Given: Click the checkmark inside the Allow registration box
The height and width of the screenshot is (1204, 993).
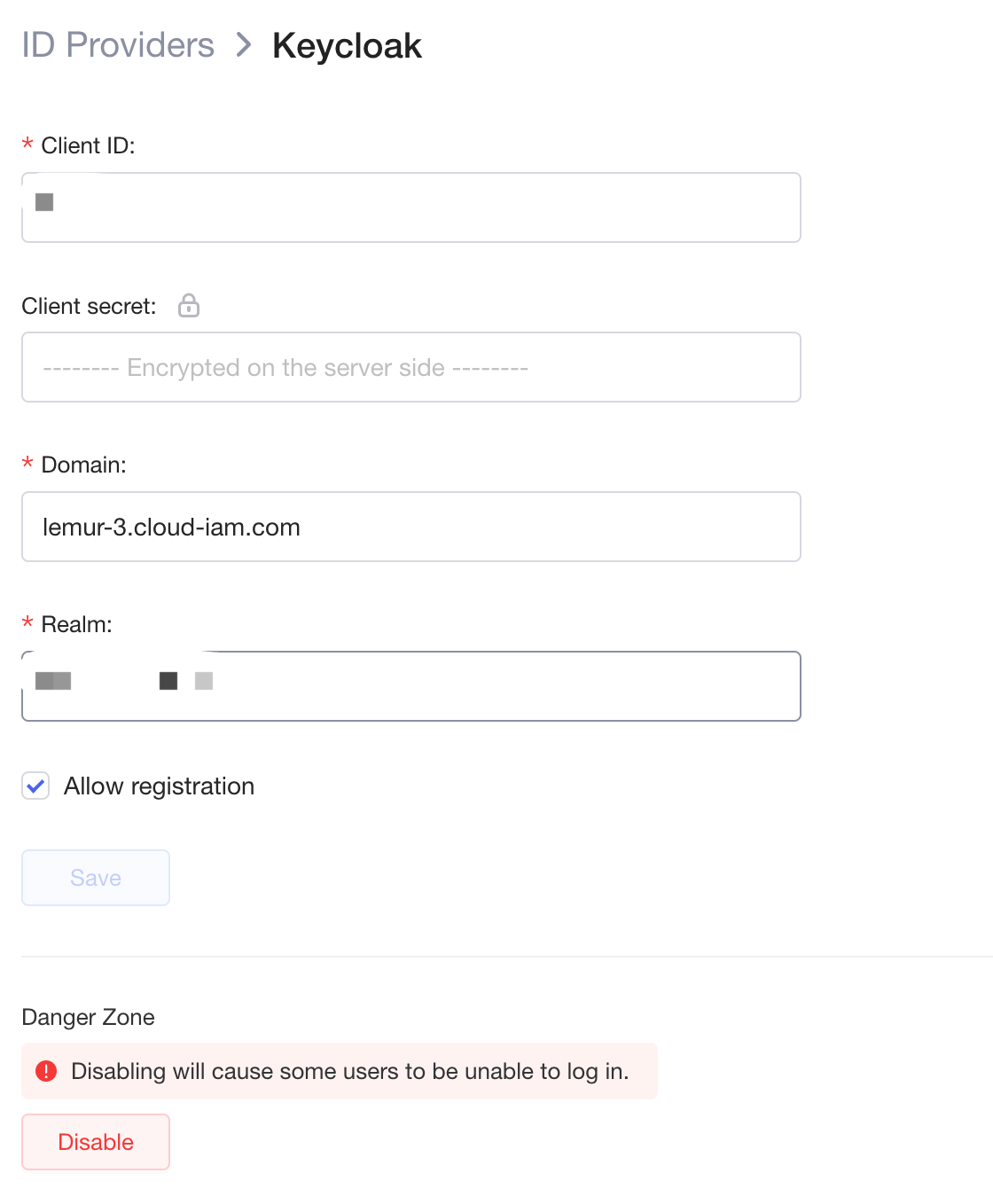Looking at the screenshot, I should pyautogui.click(x=35, y=786).
